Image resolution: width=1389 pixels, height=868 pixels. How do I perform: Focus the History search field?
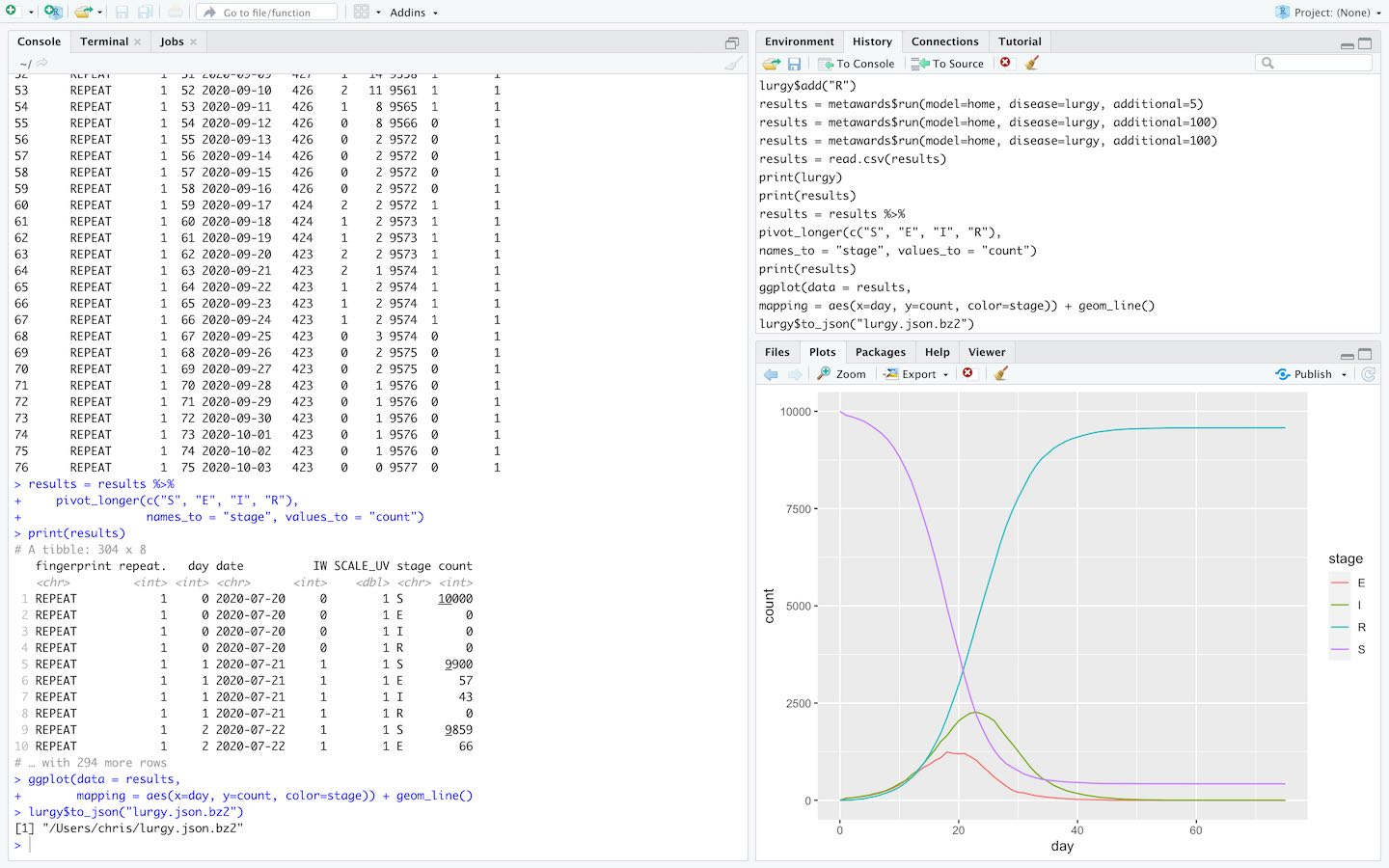click(1313, 63)
